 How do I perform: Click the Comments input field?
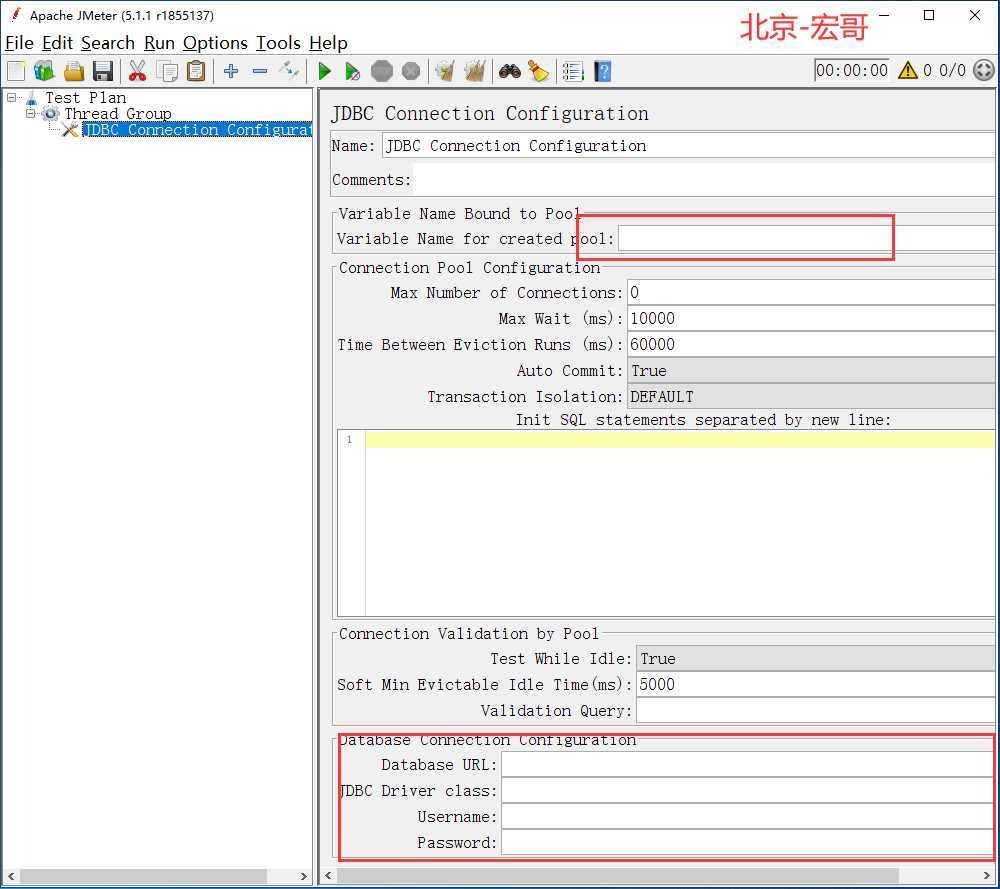(x=704, y=180)
